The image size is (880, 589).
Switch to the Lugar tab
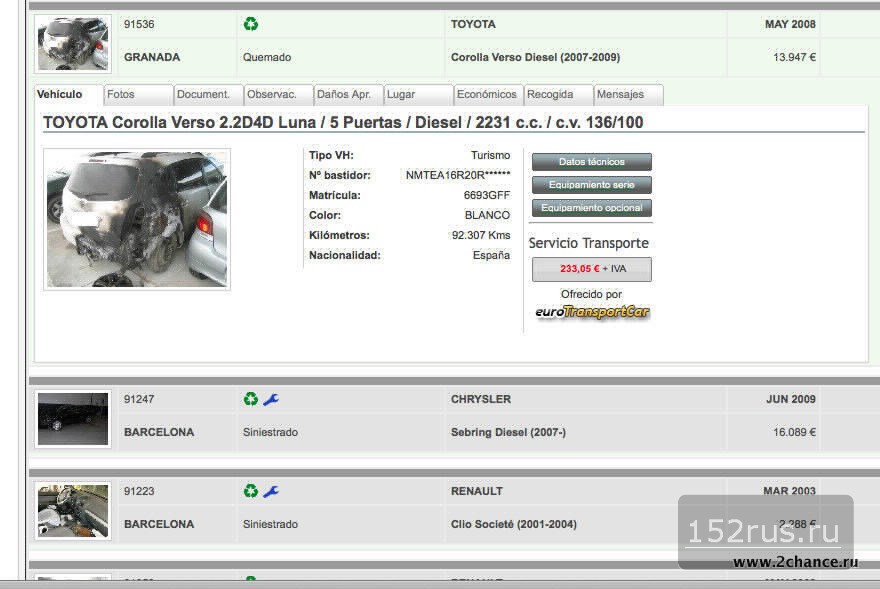[x=418, y=94]
